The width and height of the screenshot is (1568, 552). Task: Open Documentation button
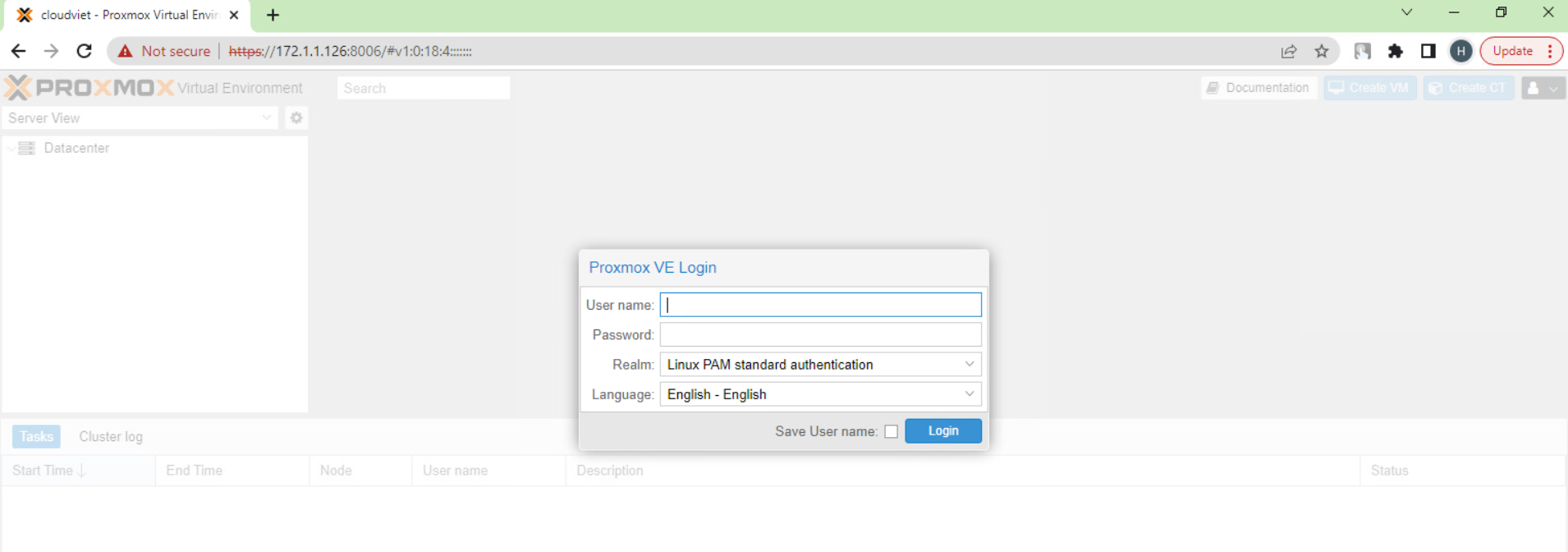pos(1259,88)
